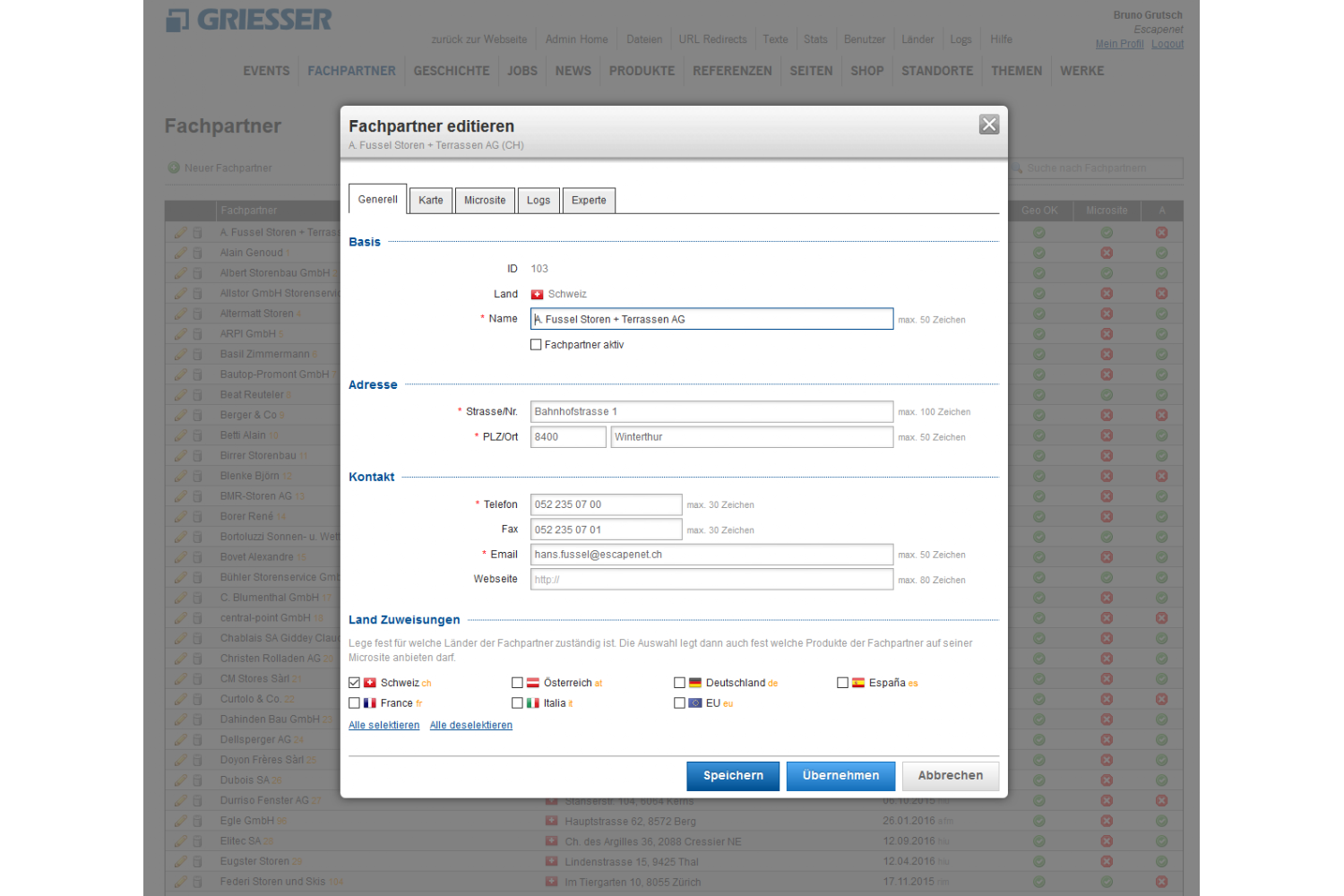This screenshot has width=1344, height=896.
Task: Click the Griesser logo
Action: (249, 20)
